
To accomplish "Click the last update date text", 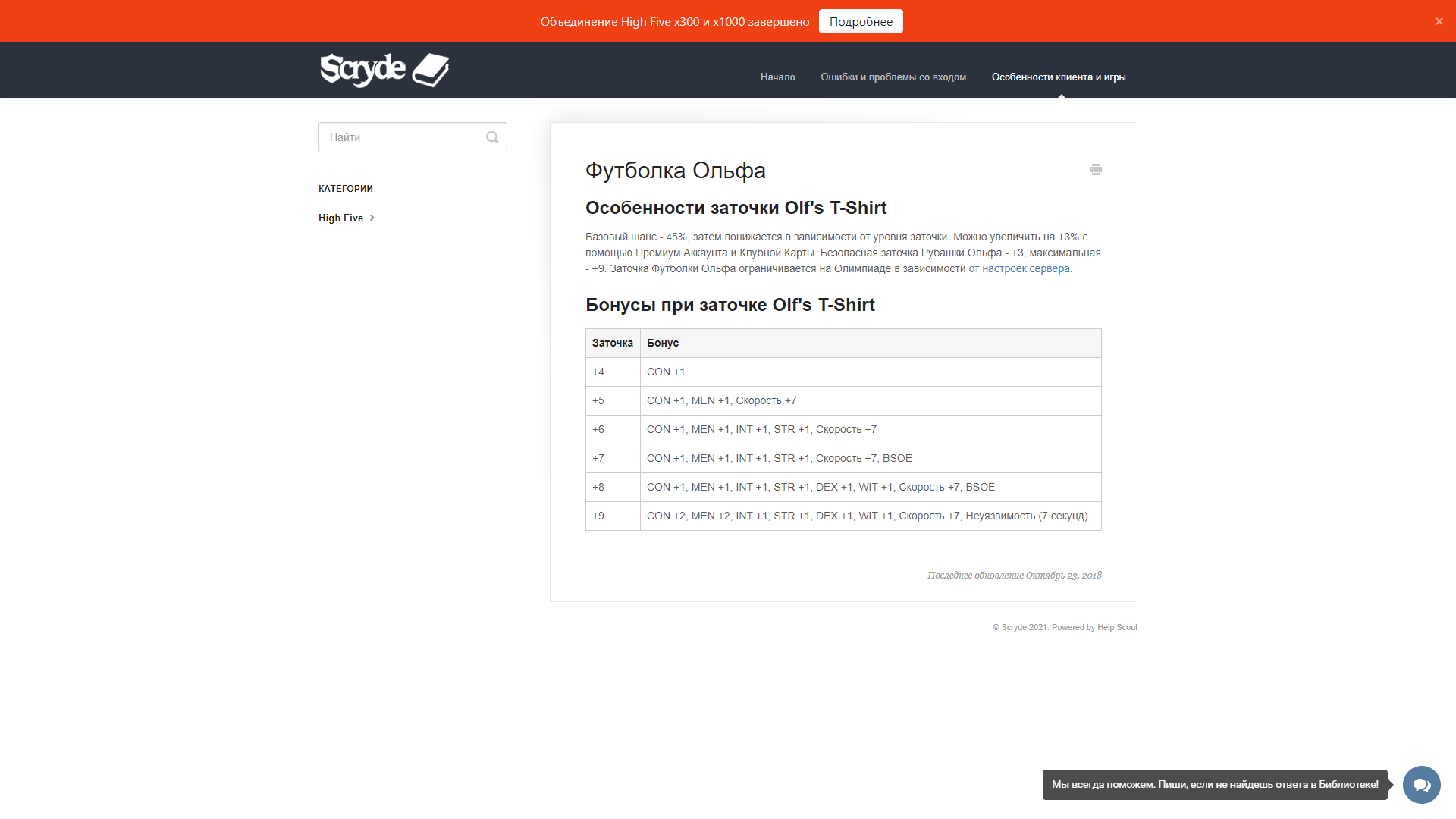I will 1015,575.
